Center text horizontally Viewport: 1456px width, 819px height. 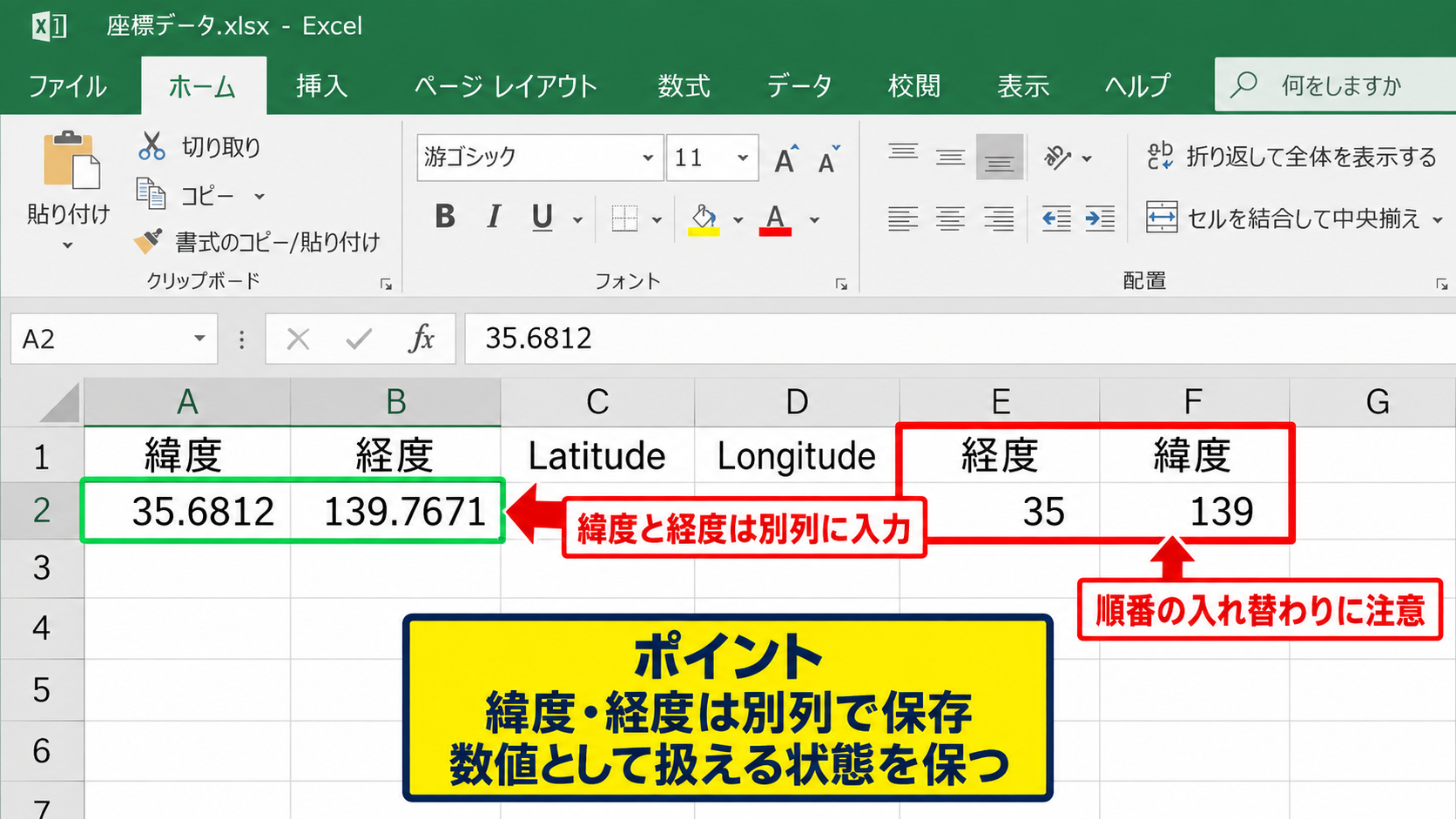(x=950, y=218)
